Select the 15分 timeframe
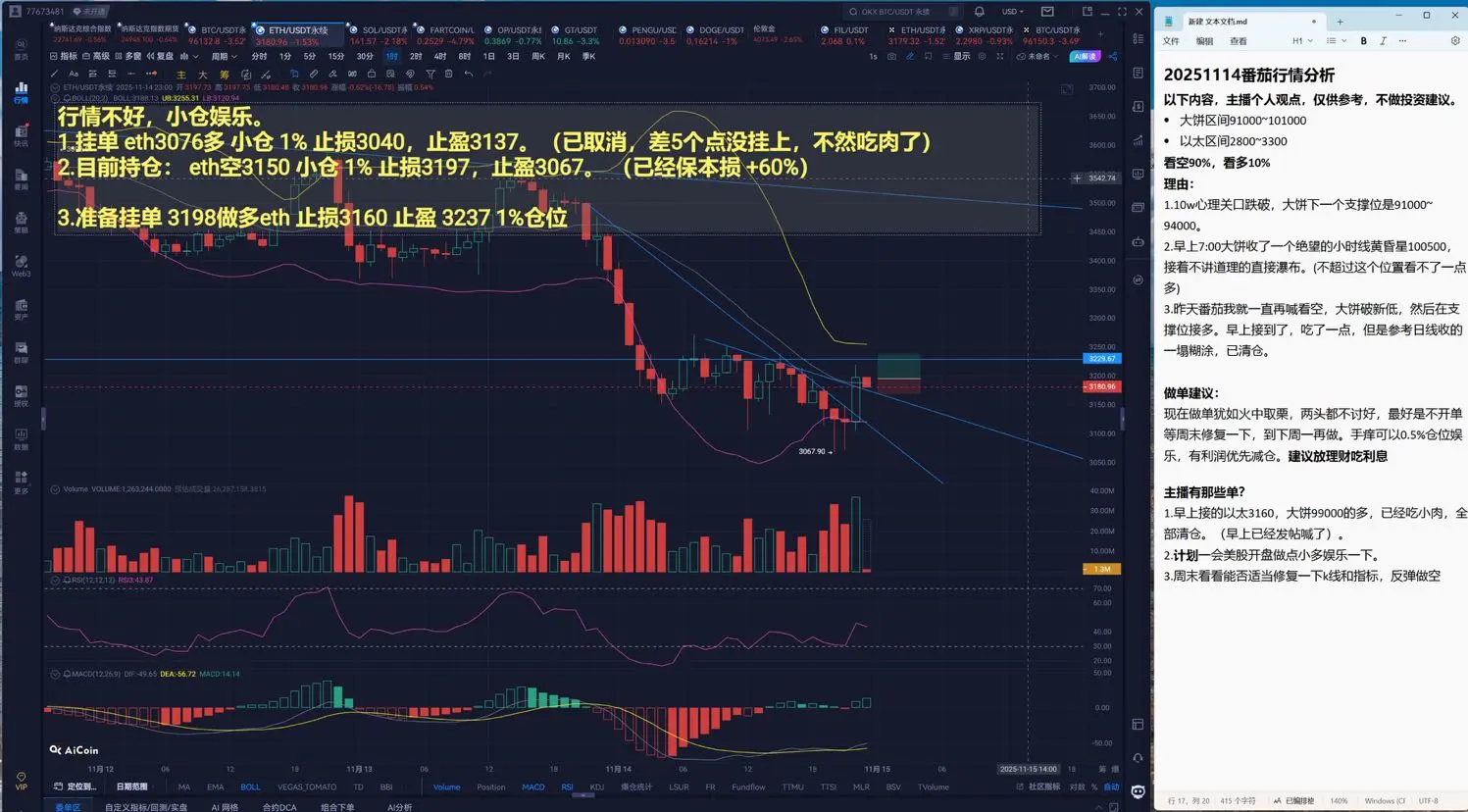 336,56
